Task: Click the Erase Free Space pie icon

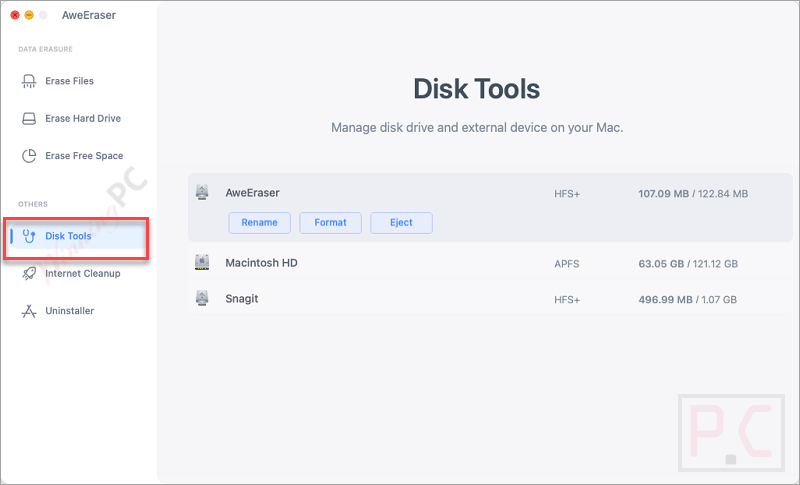Action: click(x=29, y=156)
